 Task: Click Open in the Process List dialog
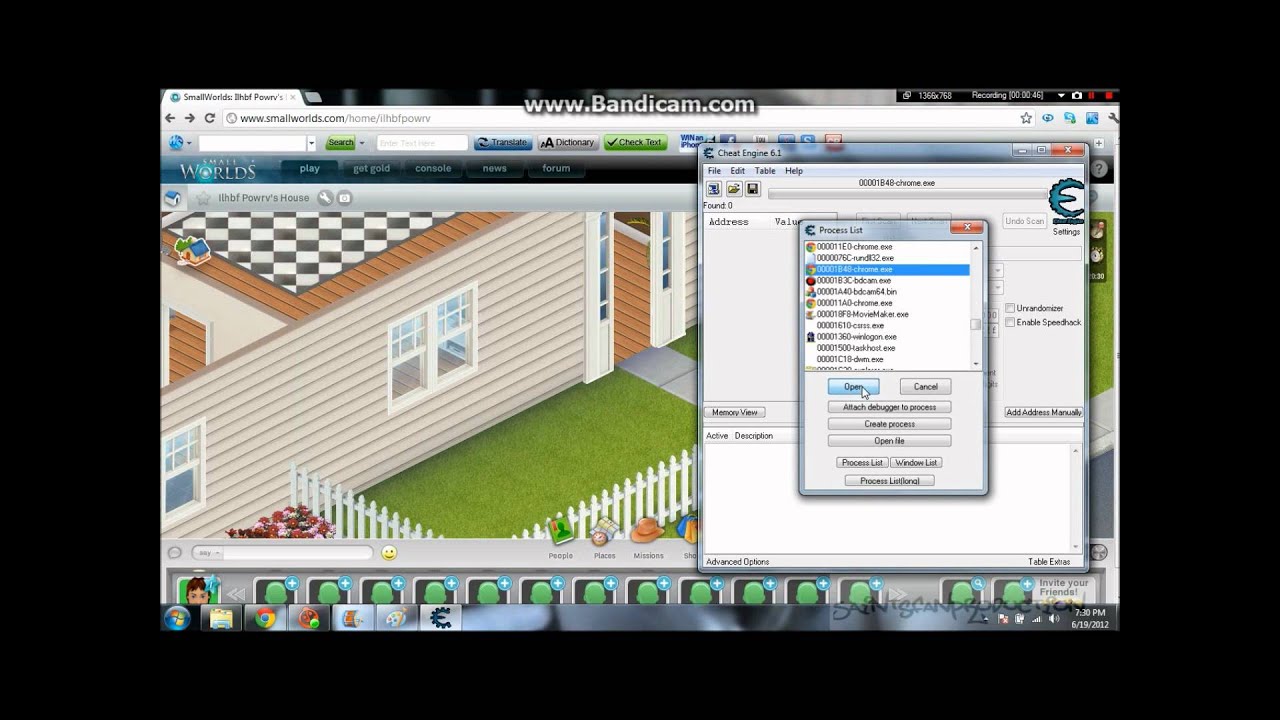853,387
